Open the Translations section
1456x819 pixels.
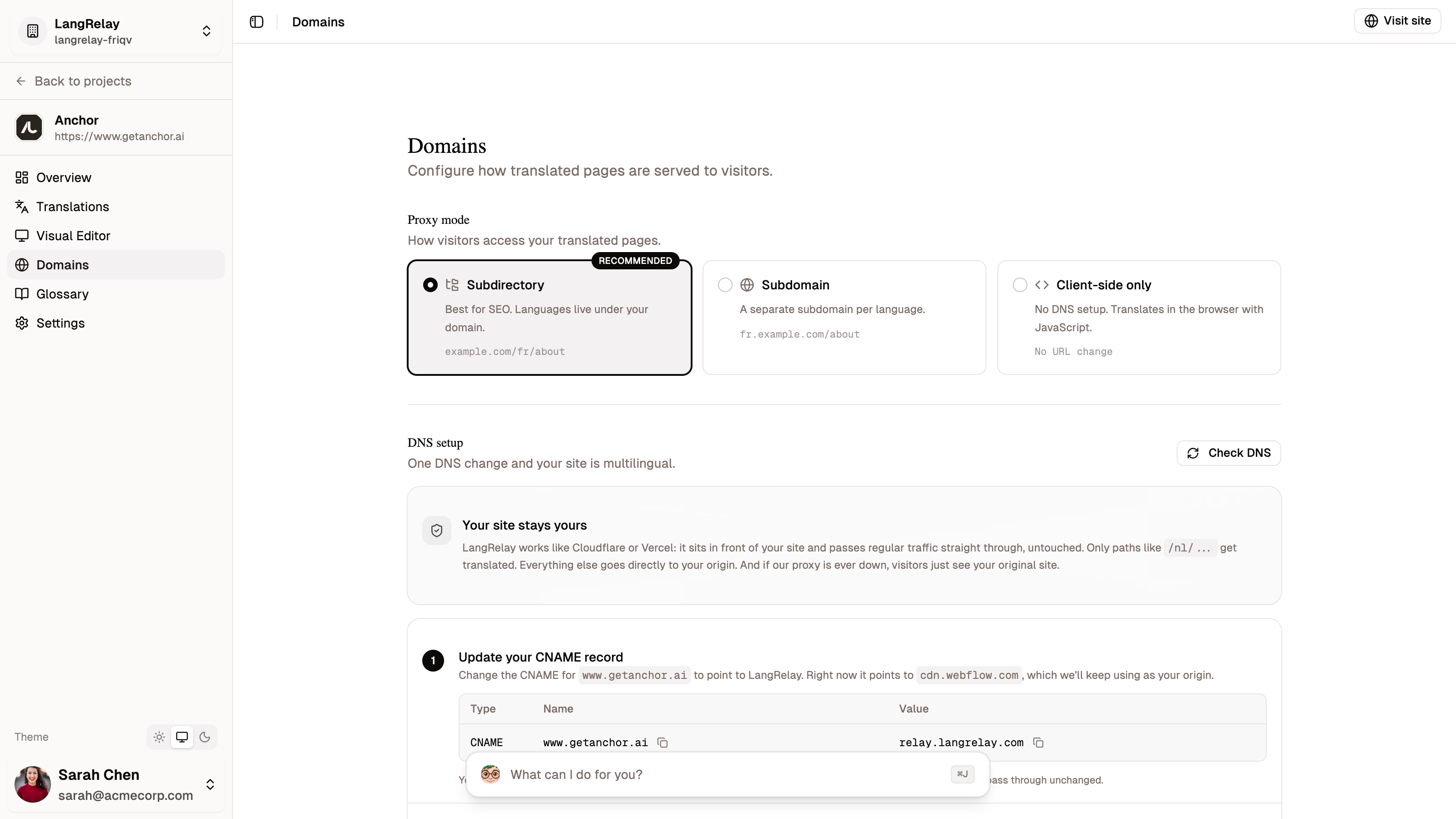click(x=72, y=206)
